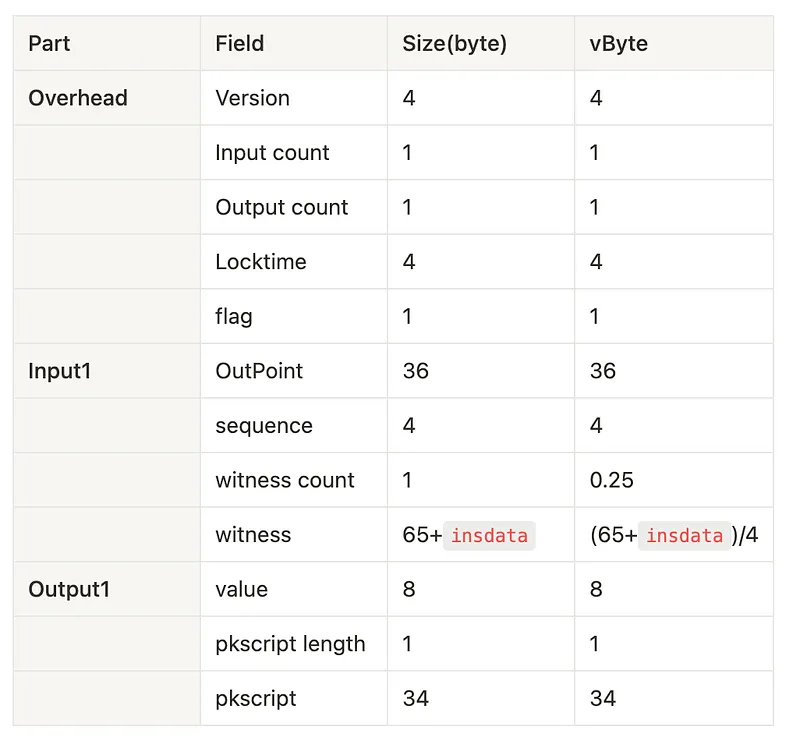Screen dimensions: 800x749
Task: Select the "value" field cell
Action: click(242, 590)
